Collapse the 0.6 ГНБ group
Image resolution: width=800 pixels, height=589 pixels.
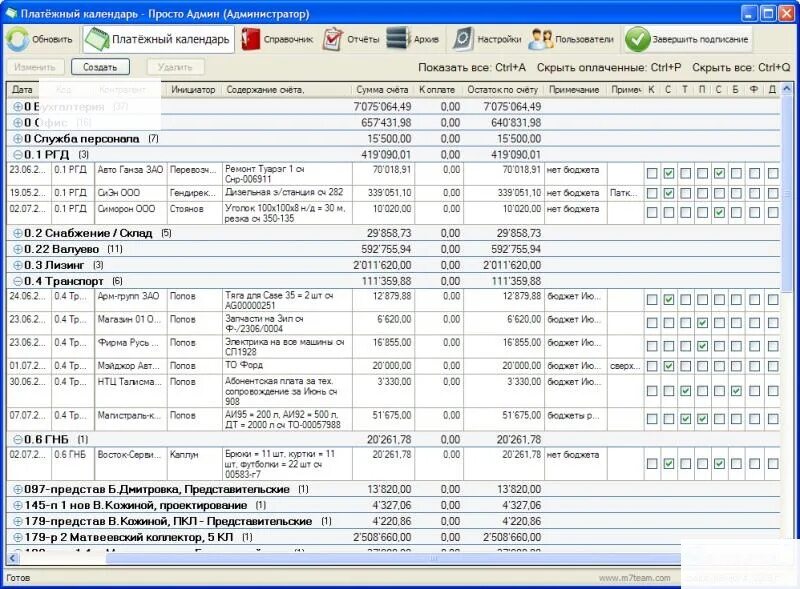pos(18,439)
